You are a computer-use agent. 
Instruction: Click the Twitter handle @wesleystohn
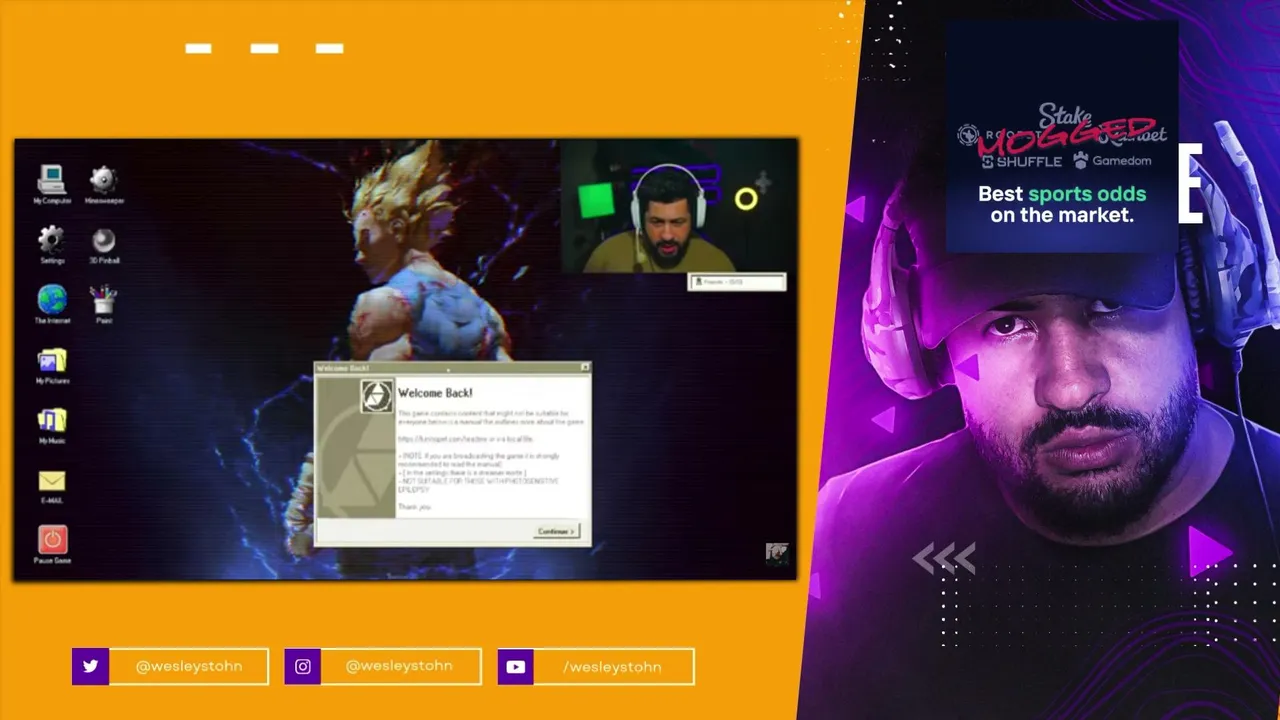[189, 667]
